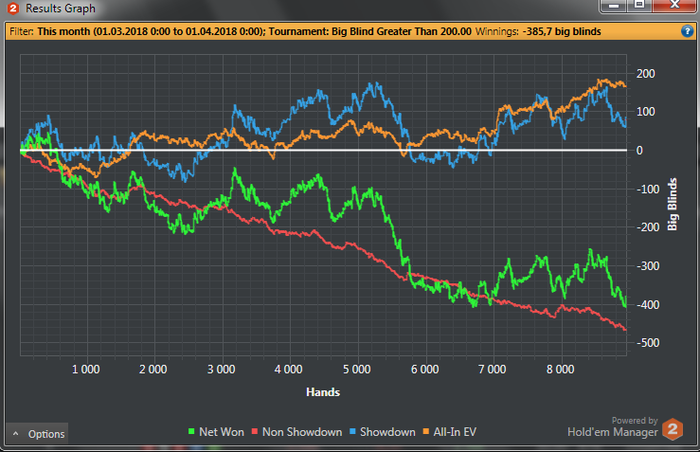Click the orange All-In EV legend swatch
Screen dimensions: 700x452
tap(426, 431)
